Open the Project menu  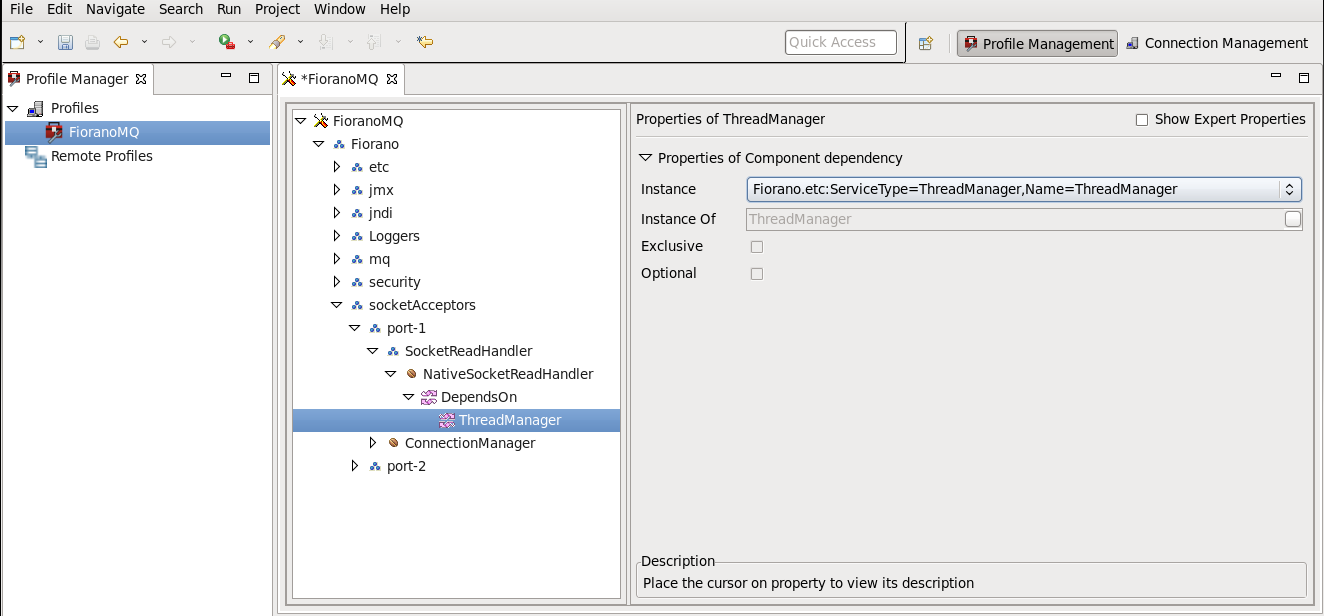[277, 9]
